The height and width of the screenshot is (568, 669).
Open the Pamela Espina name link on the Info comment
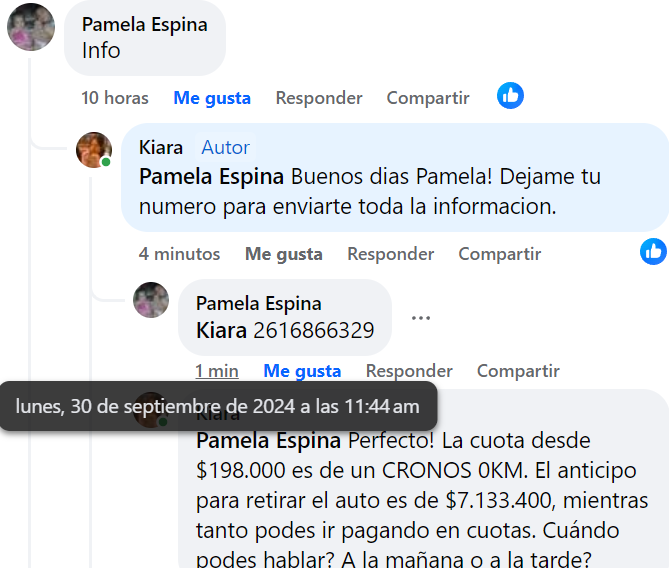click(x=145, y=24)
